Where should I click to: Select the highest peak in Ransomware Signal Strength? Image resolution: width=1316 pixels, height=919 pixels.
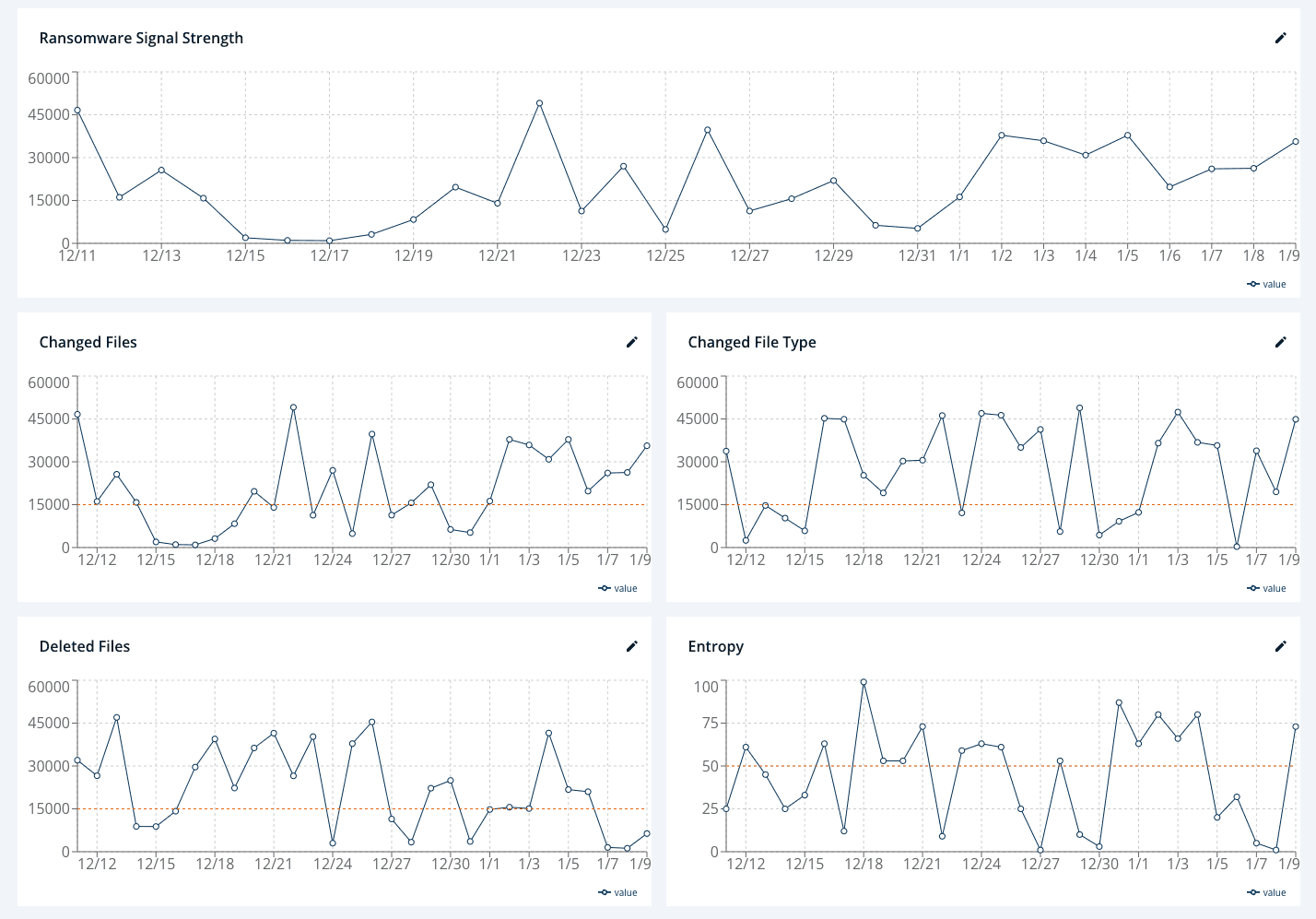pos(539,103)
